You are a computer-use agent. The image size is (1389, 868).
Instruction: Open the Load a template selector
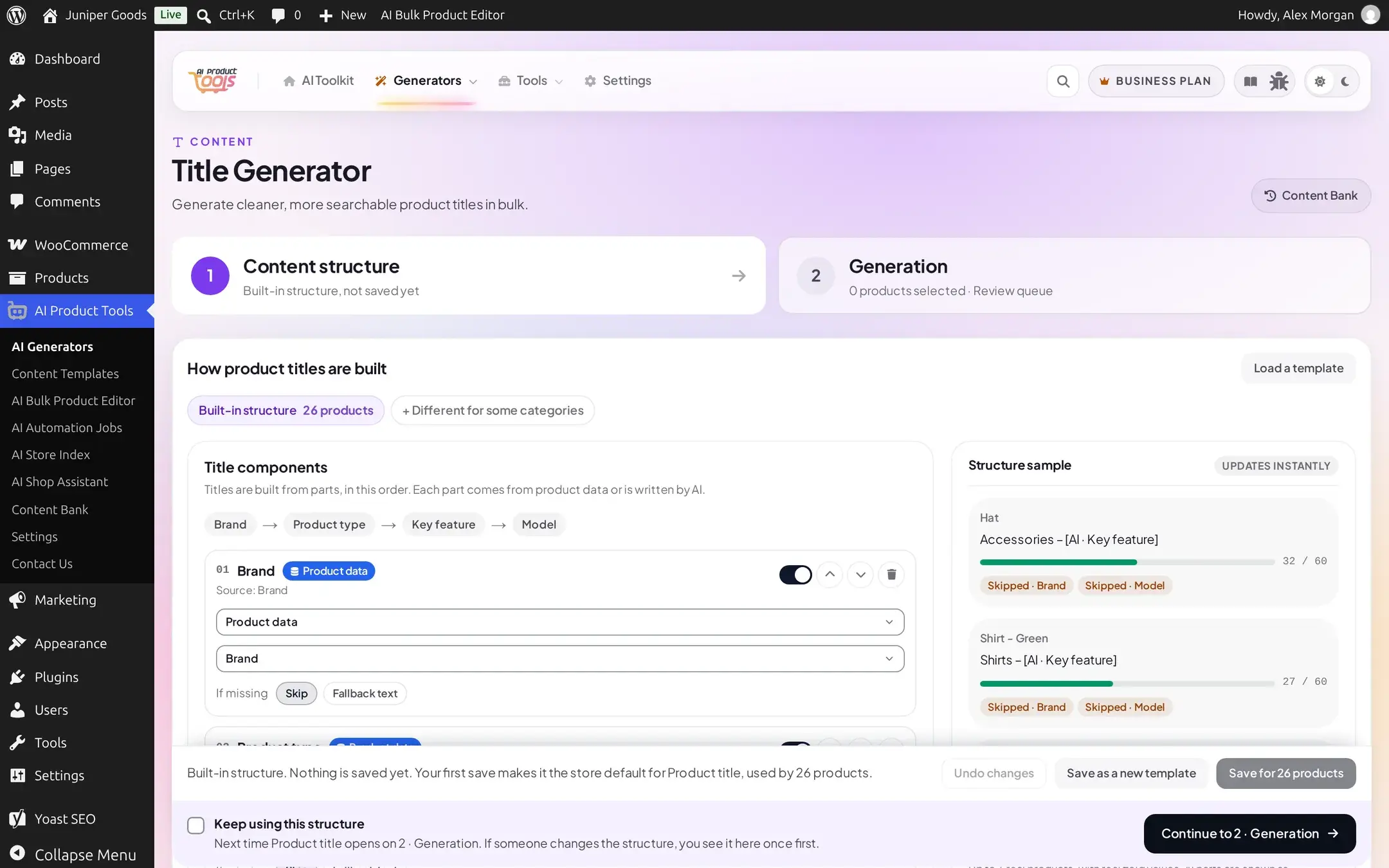(x=1298, y=368)
